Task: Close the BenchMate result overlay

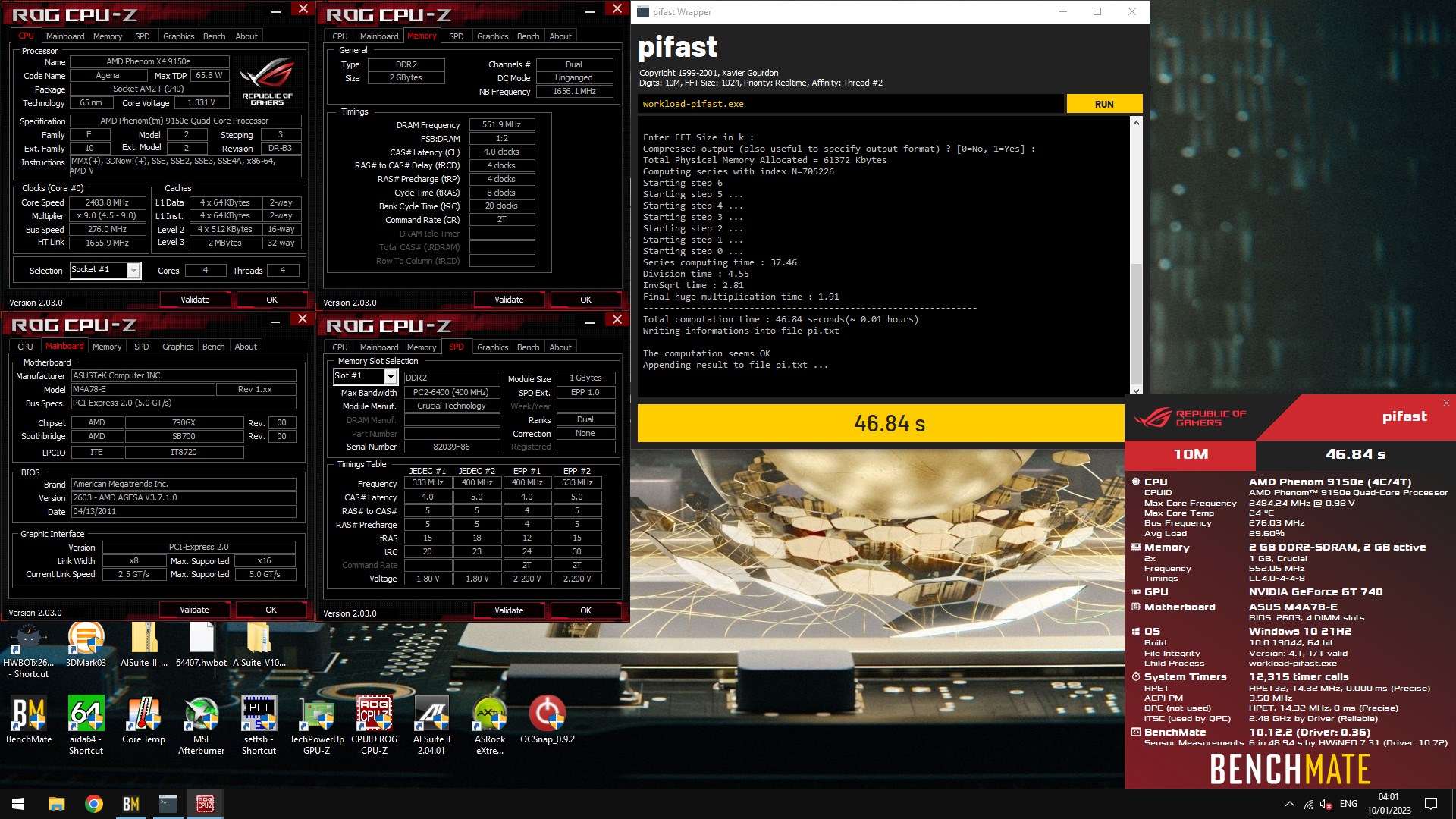Action: coord(1446,403)
